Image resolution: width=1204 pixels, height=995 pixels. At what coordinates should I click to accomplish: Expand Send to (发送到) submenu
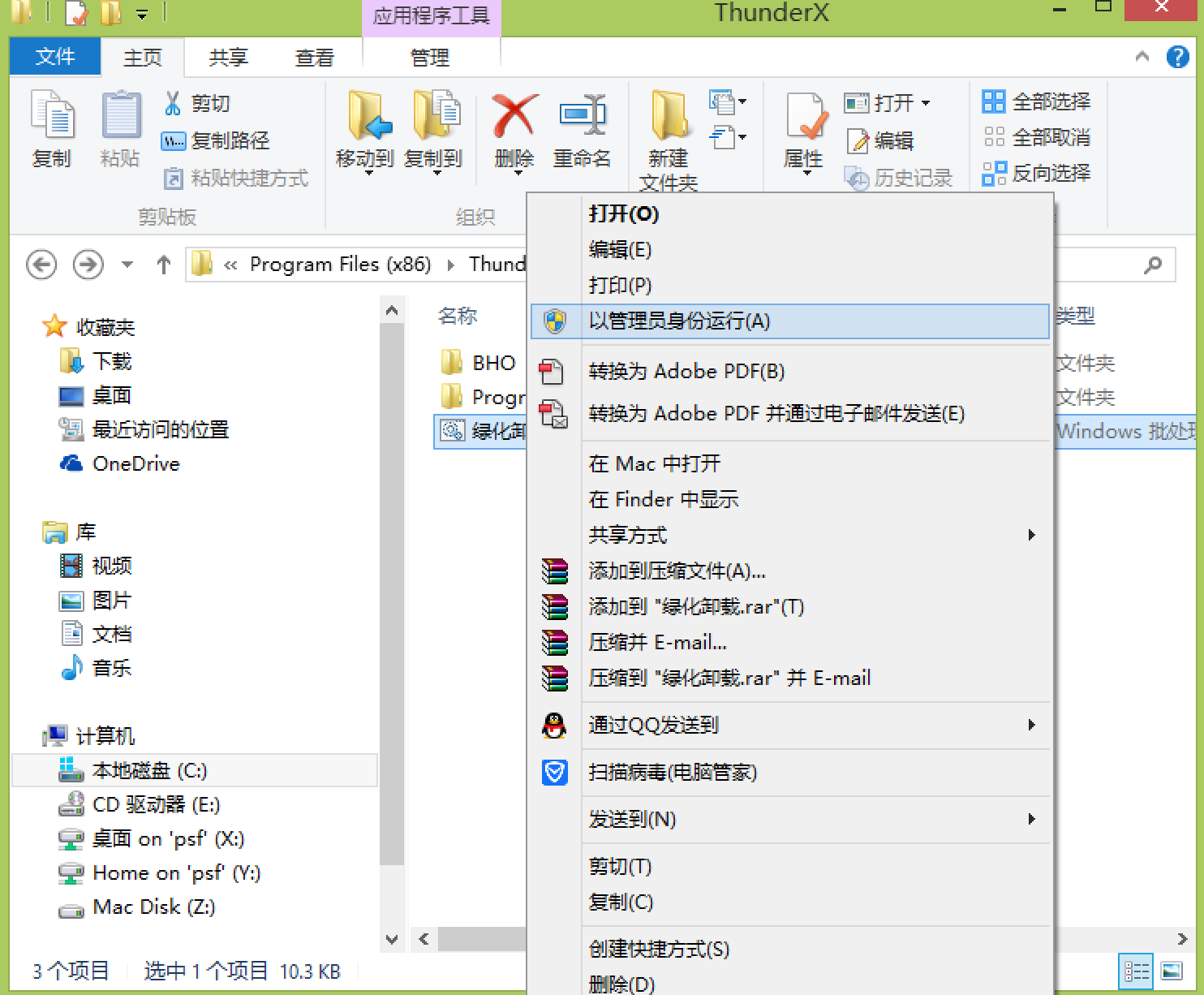(x=1031, y=819)
